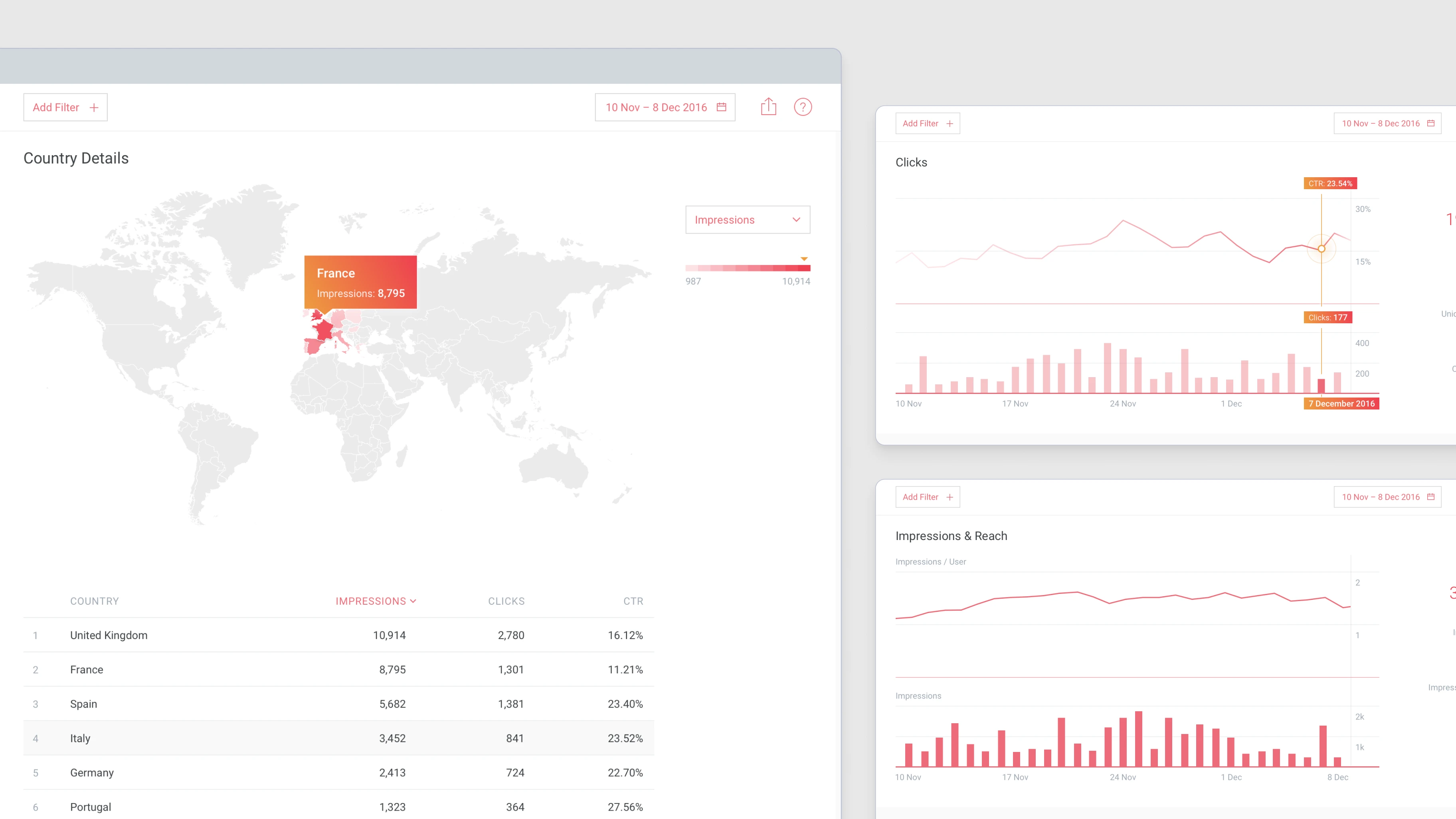Sort table by CTR column header
Screen dimensions: 1456x819
tap(633, 601)
